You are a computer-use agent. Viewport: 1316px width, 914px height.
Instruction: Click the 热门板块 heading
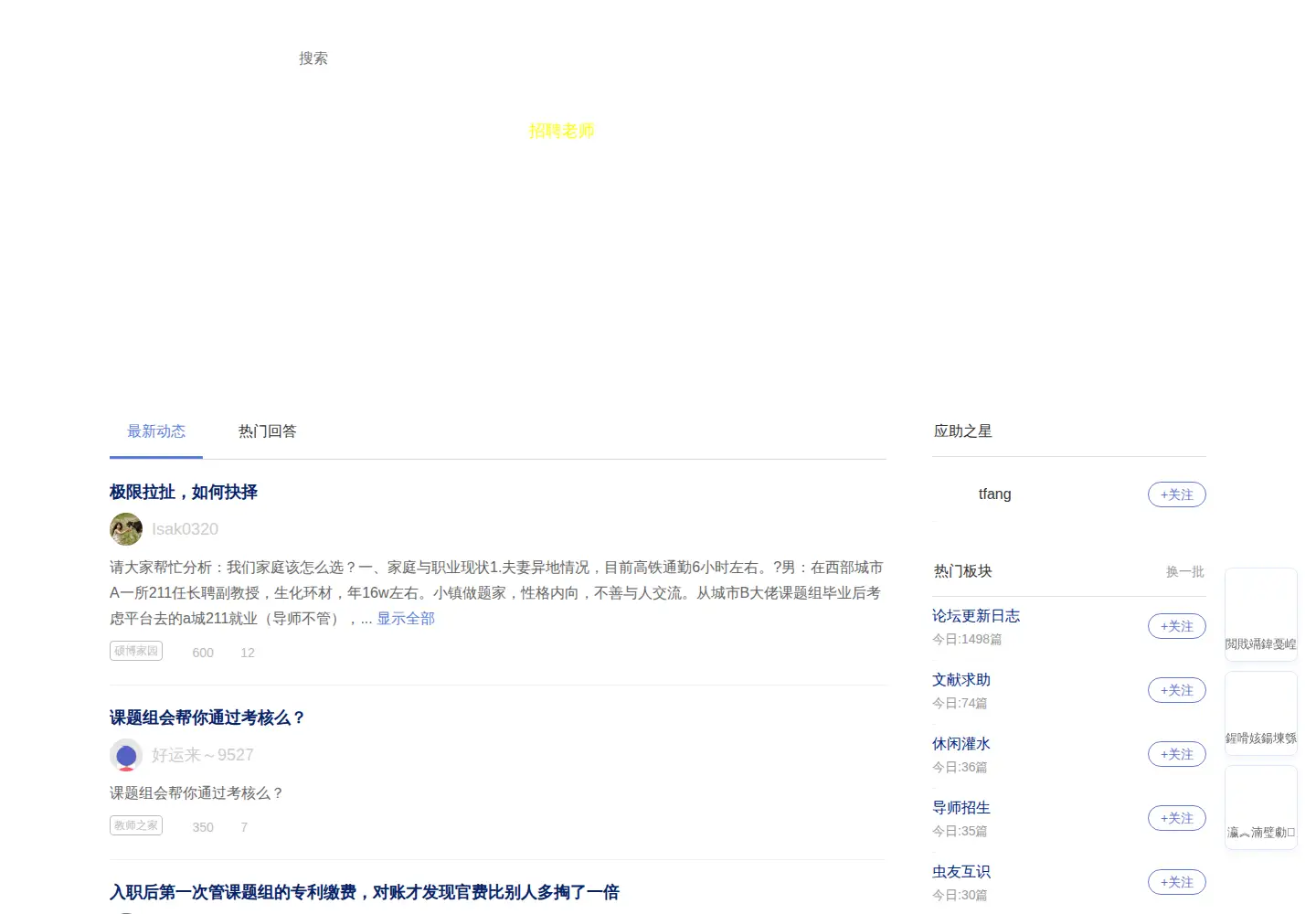pos(963,571)
